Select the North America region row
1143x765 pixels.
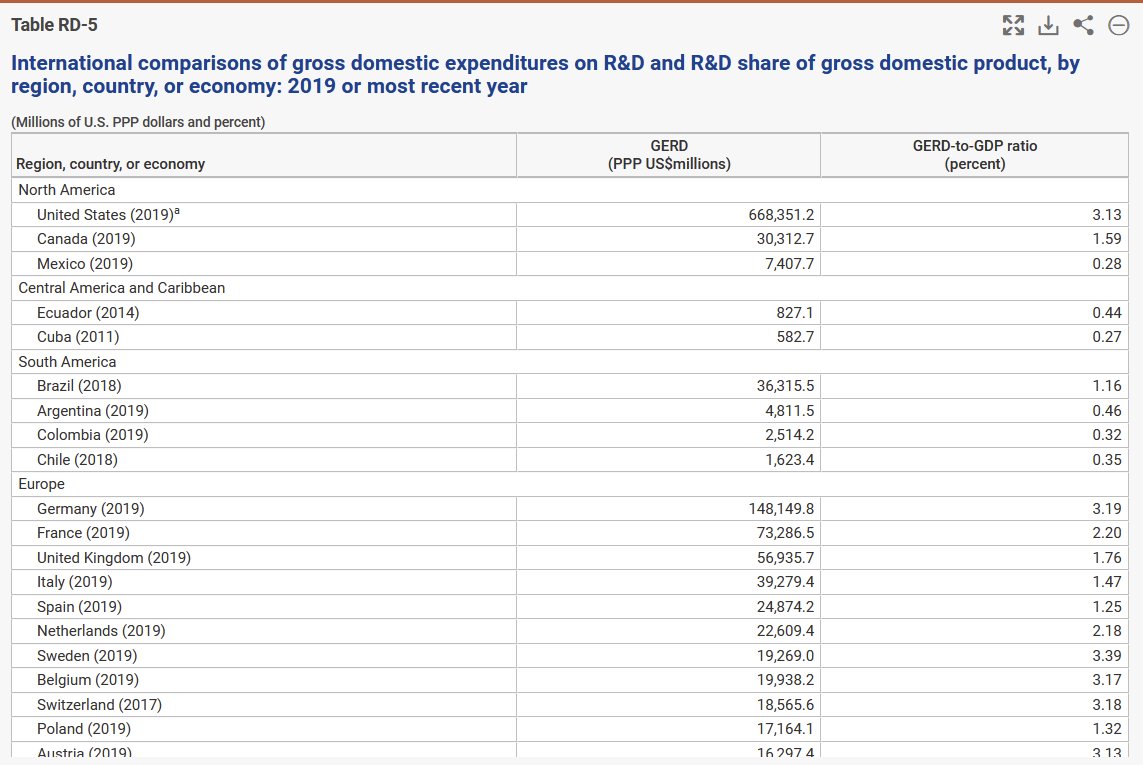(67, 190)
